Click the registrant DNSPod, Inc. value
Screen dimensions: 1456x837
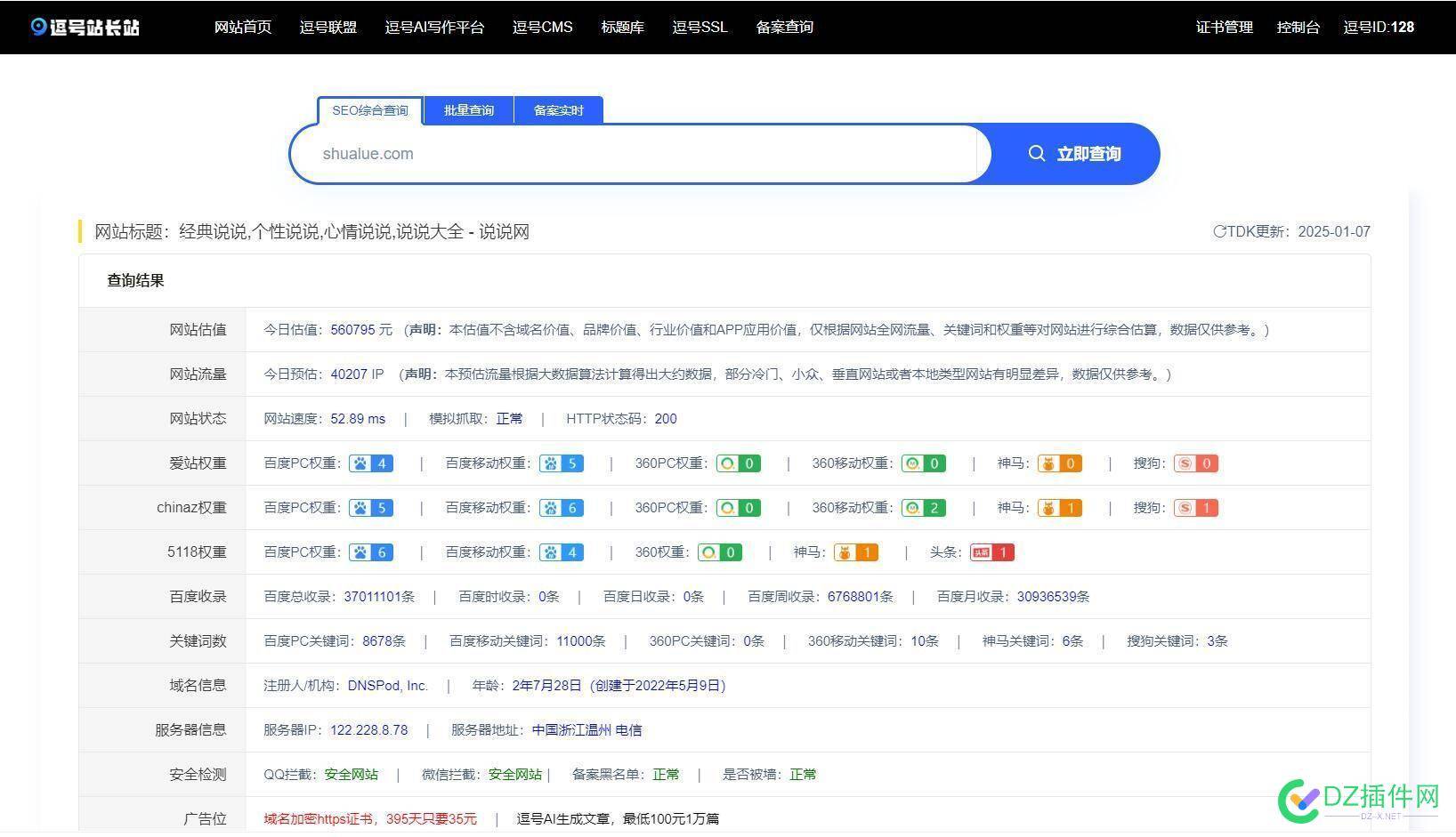click(x=388, y=686)
